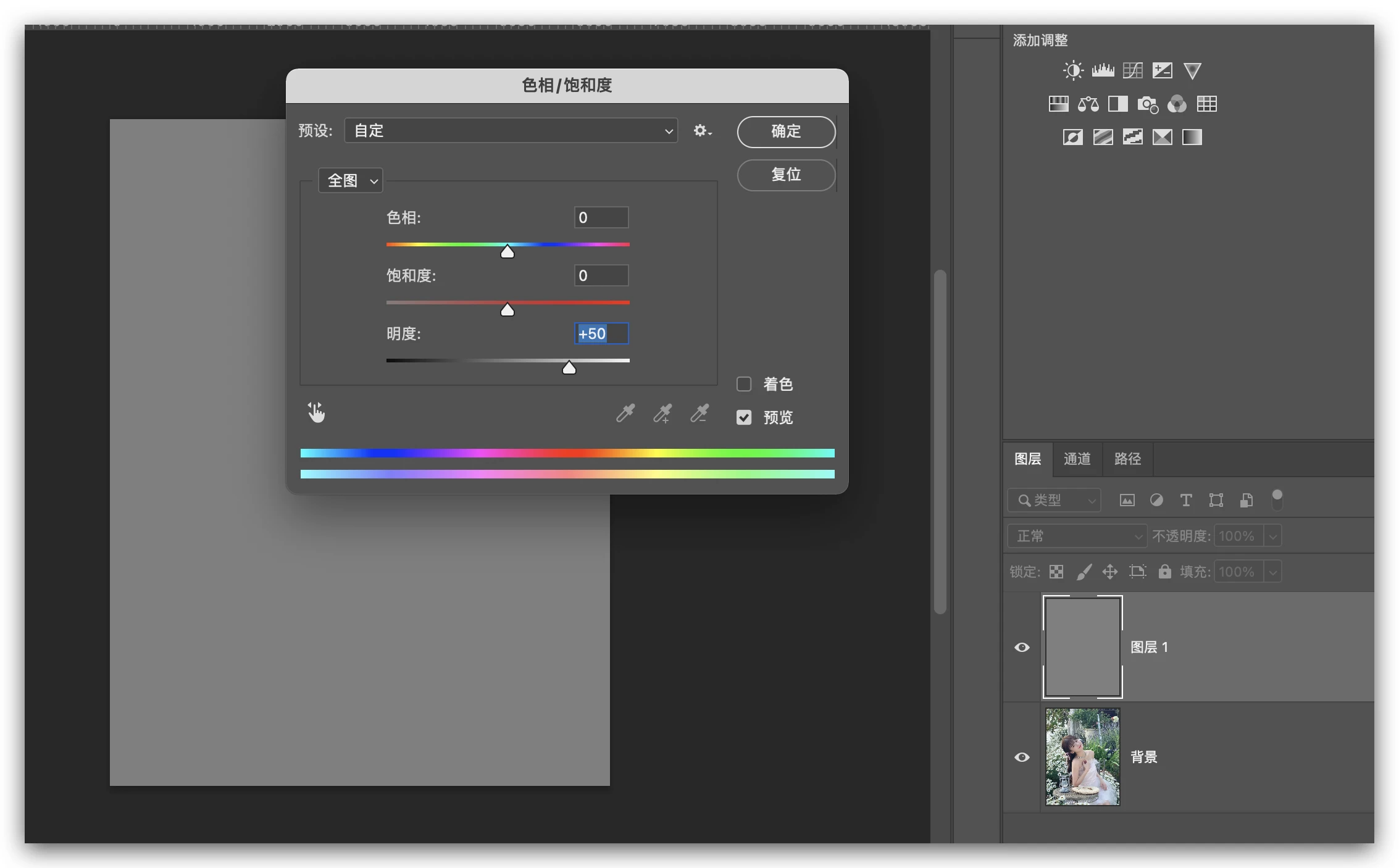Open the 预设 preset dropdown
The height and width of the screenshot is (868, 1399).
[x=511, y=131]
